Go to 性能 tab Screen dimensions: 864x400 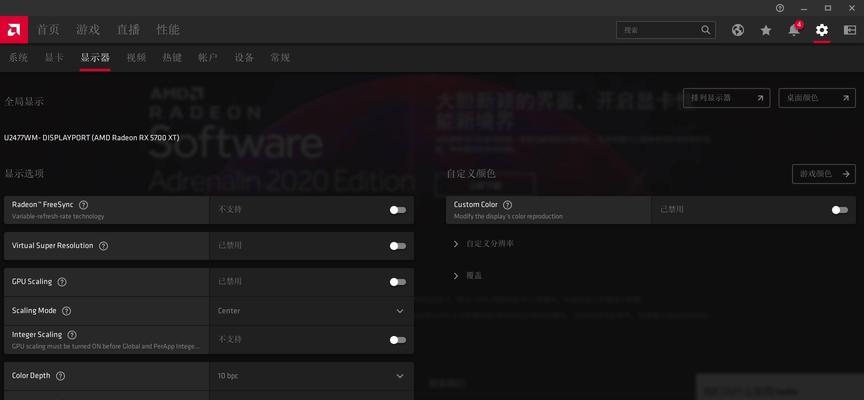coord(168,30)
